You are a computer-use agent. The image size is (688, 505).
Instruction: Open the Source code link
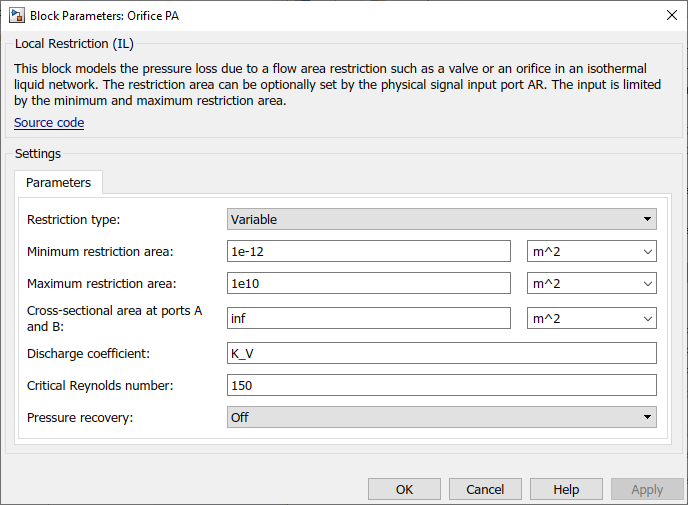tap(49, 123)
